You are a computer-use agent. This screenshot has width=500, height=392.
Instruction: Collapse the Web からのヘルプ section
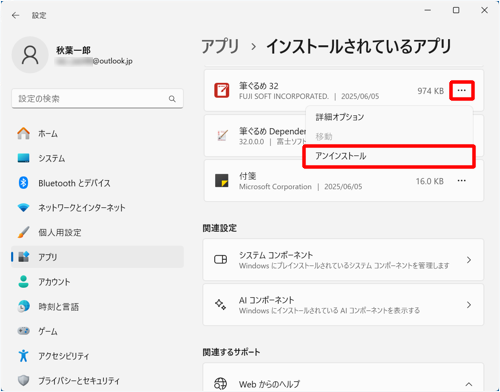tap(469, 384)
